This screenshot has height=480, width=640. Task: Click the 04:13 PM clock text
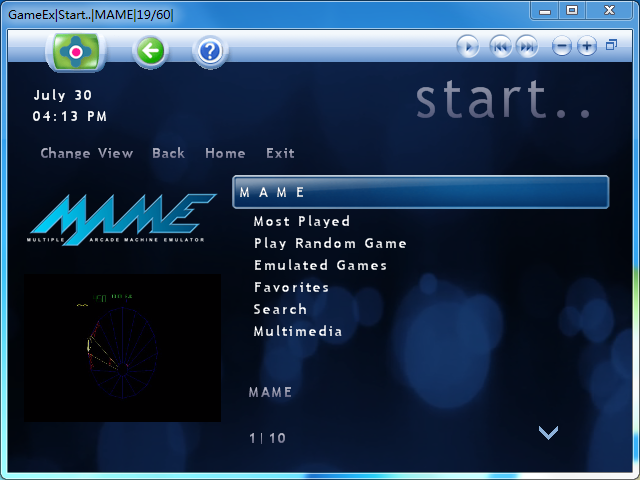click(70, 116)
